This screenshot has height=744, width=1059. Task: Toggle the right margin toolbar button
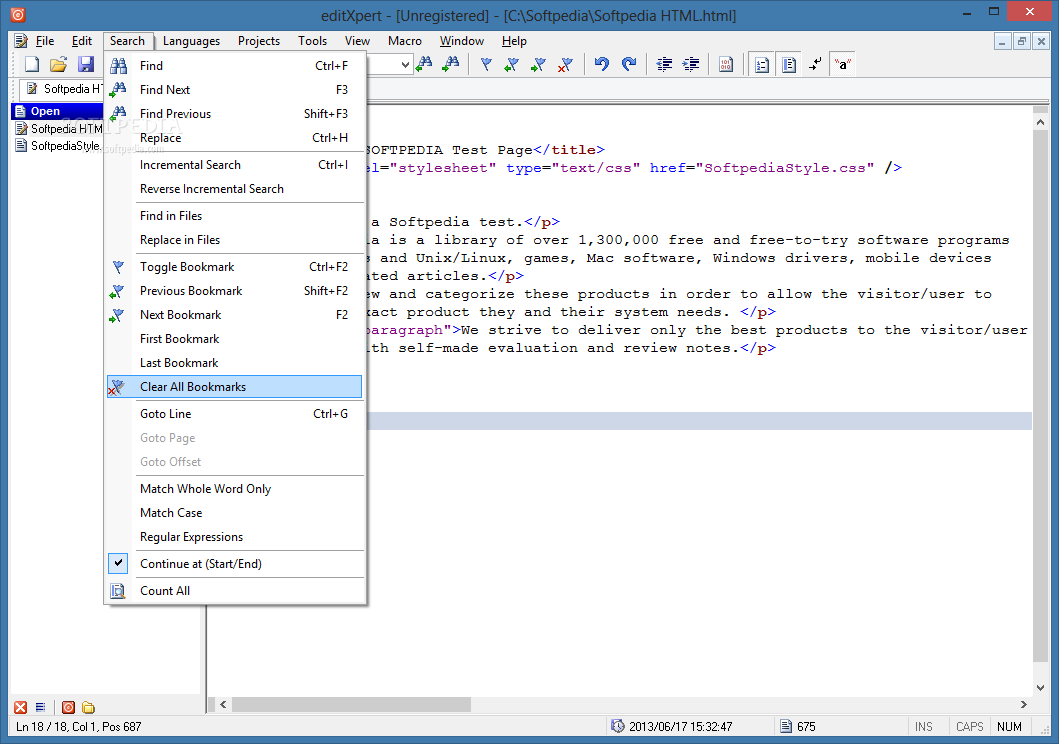[x=788, y=64]
